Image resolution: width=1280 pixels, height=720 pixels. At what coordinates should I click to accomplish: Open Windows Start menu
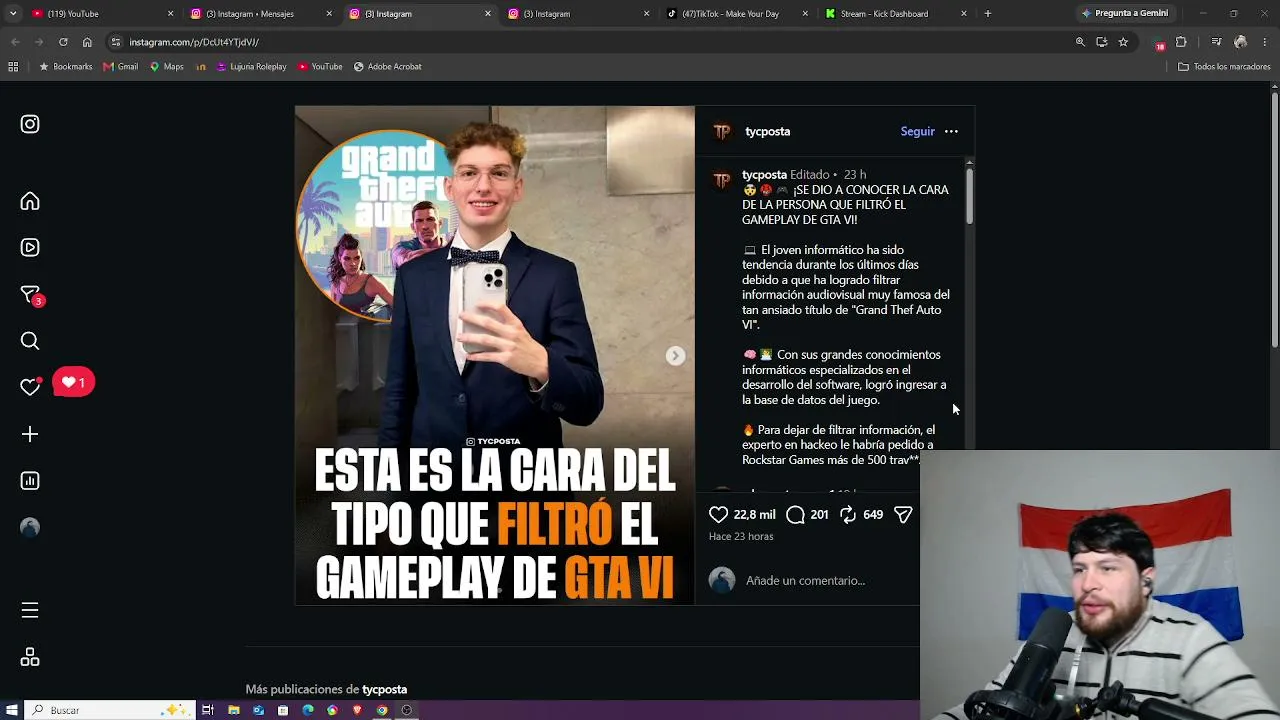[x=12, y=710]
